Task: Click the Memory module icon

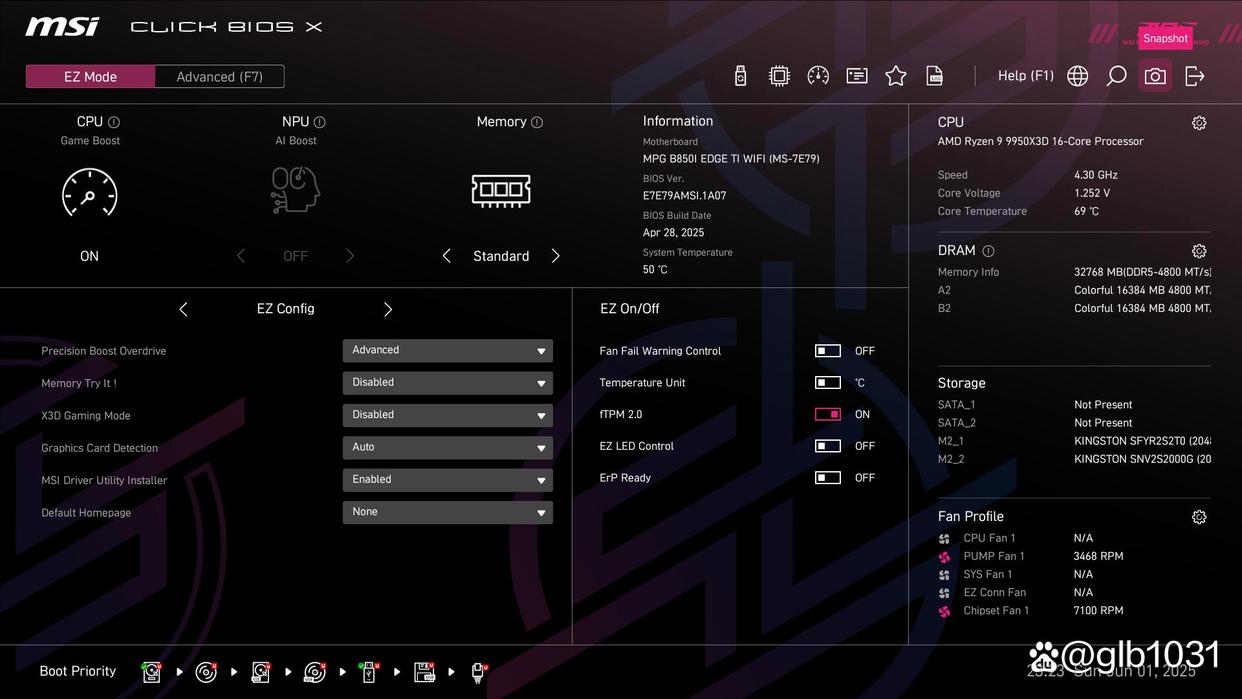Action: [x=501, y=190]
